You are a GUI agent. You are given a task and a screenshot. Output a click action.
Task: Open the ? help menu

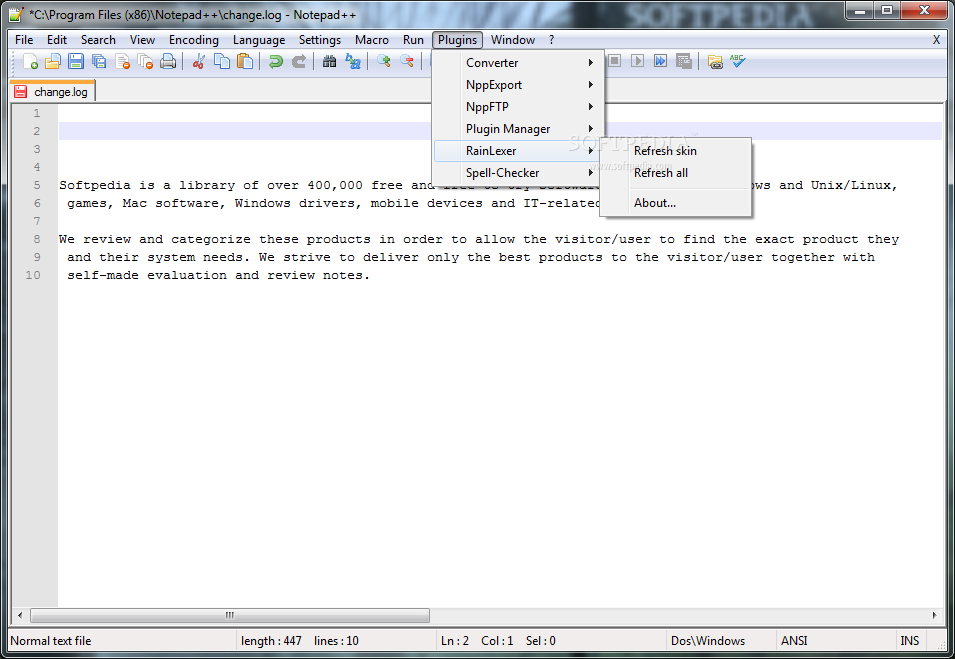pyautogui.click(x=551, y=40)
